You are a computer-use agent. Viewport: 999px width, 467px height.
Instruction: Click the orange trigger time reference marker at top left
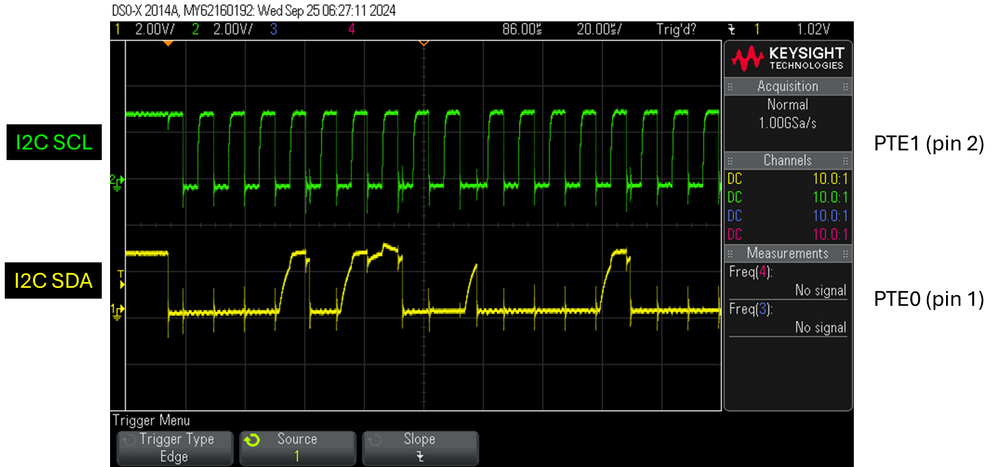coord(168,43)
